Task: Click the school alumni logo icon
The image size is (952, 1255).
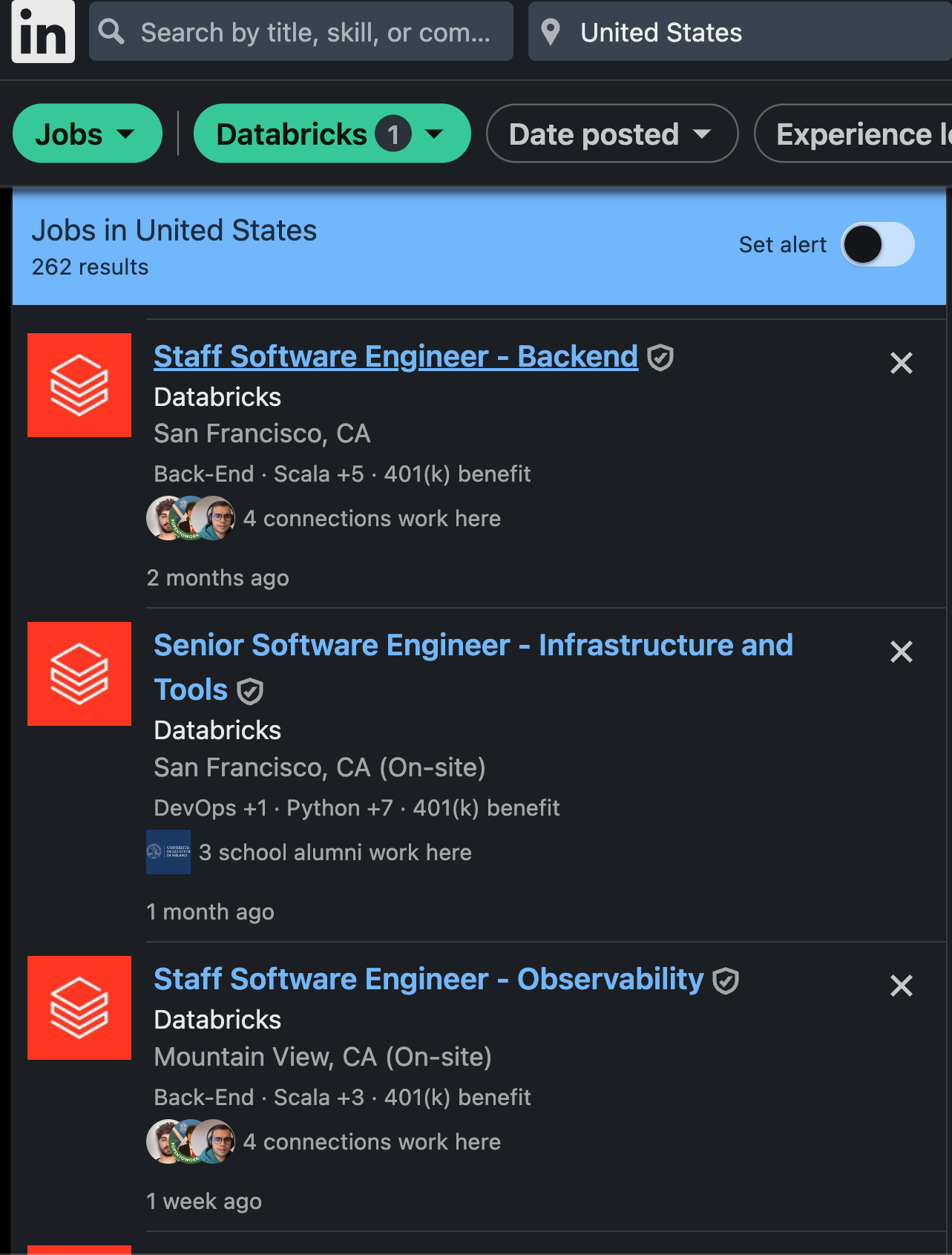Action: (x=168, y=852)
